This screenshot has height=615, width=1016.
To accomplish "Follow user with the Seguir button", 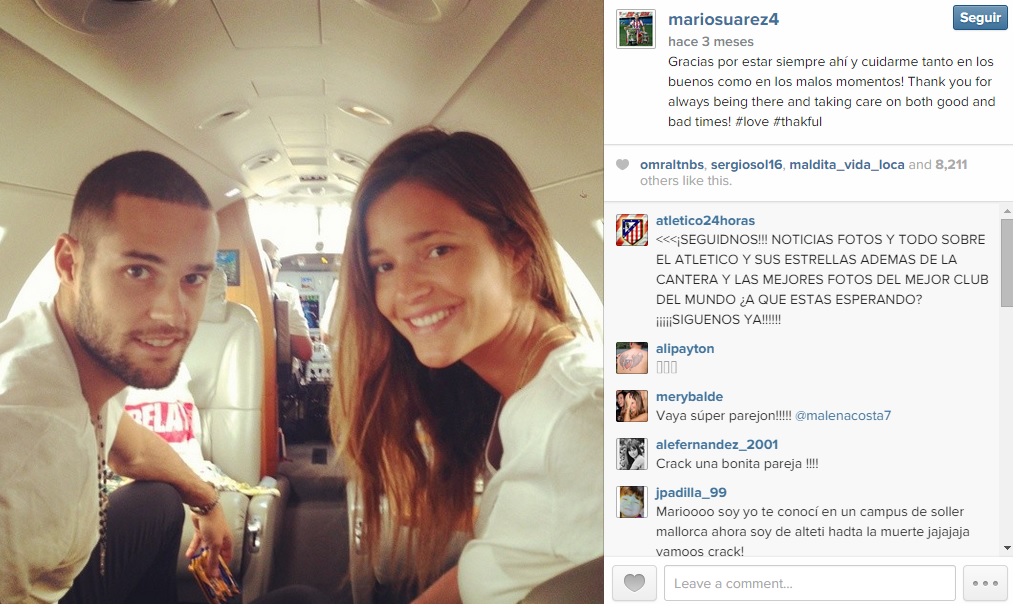I will pyautogui.click(x=980, y=17).
